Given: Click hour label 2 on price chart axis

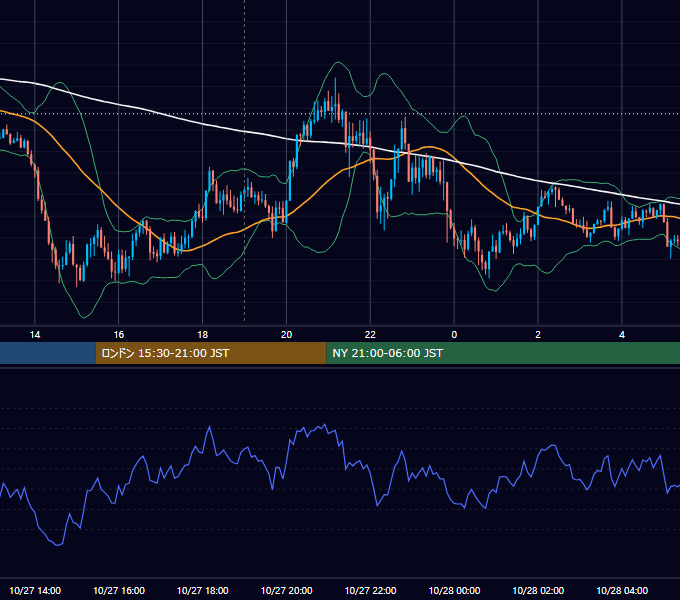Looking at the screenshot, I should [x=538, y=335].
